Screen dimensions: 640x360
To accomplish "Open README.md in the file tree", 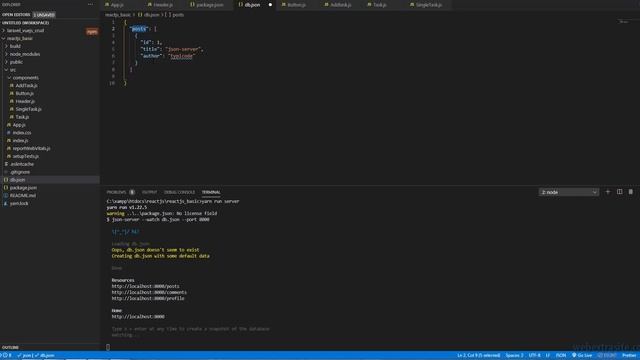I will point(22,196).
